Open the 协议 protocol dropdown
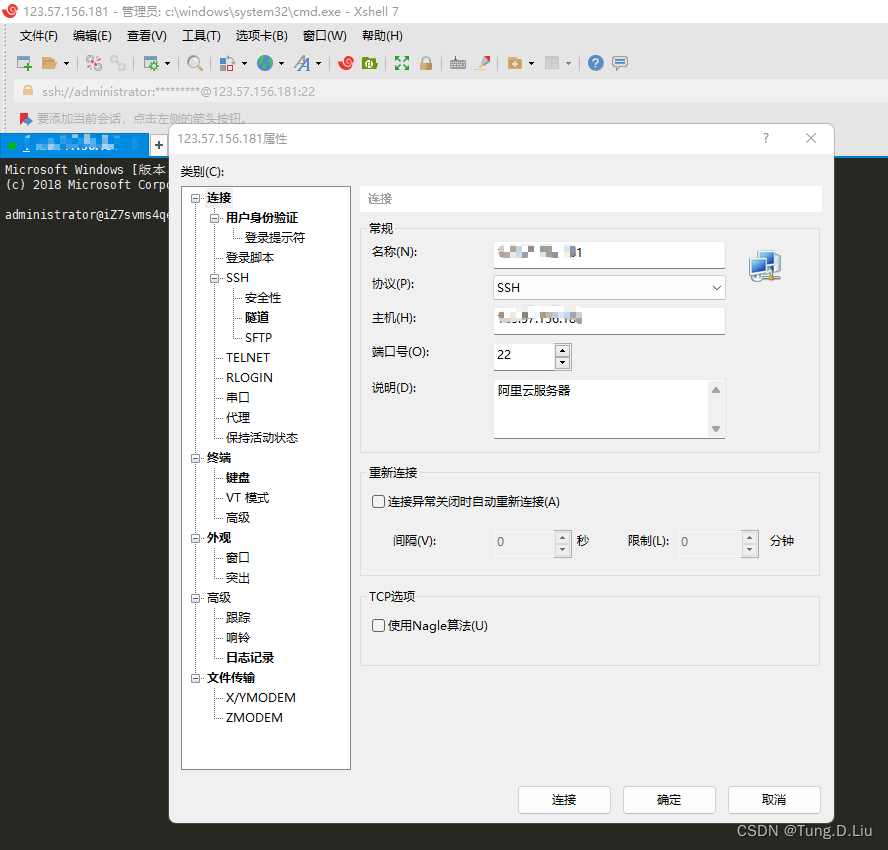Viewport: 888px width, 850px height. [x=609, y=288]
